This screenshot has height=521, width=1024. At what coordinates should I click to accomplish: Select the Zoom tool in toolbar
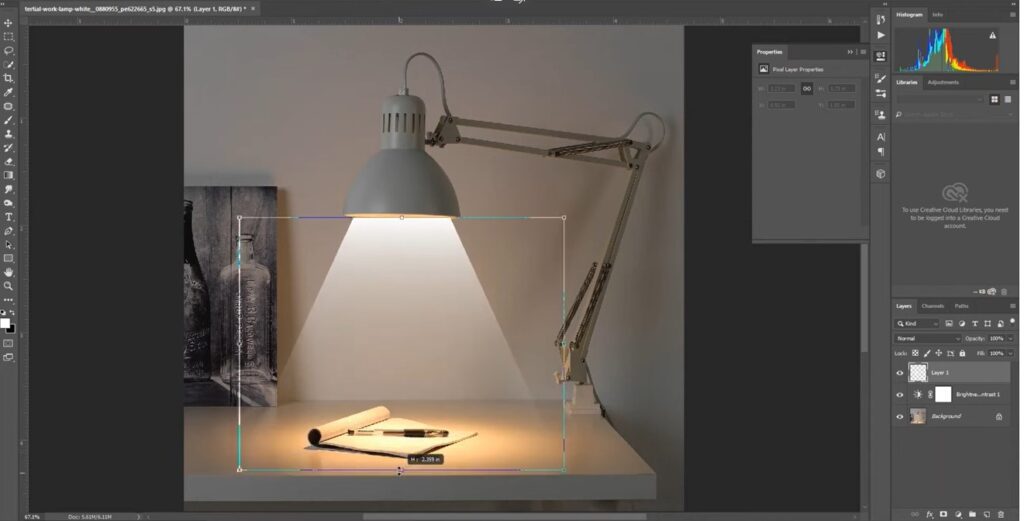pos(9,286)
